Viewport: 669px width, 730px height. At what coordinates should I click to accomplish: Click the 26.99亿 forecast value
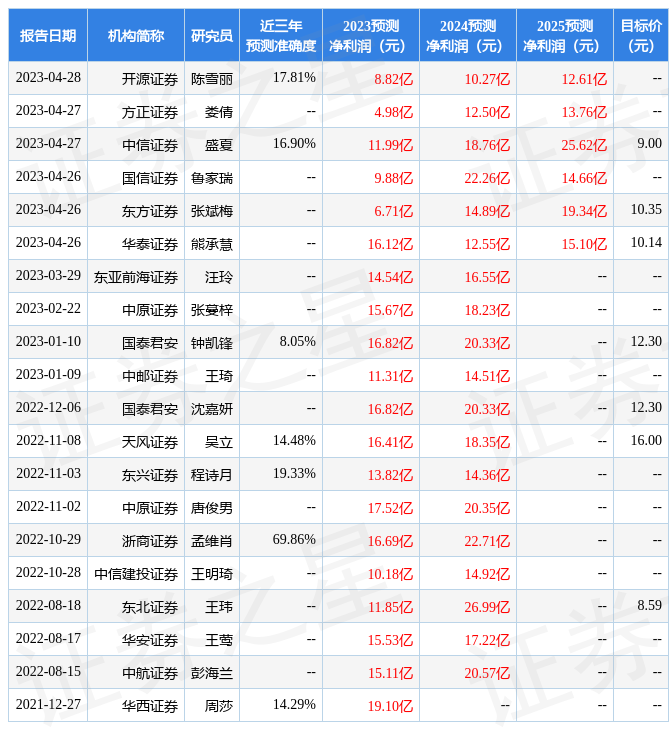tap(487, 607)
